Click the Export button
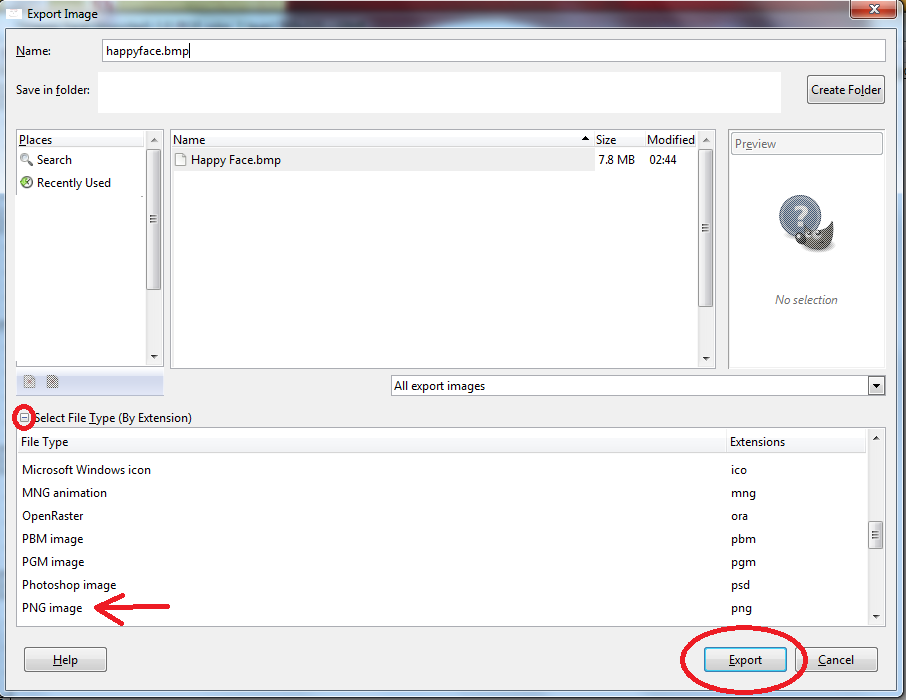Image resolution: width=906 pixels, height=700 pixels. click(745, 660)
